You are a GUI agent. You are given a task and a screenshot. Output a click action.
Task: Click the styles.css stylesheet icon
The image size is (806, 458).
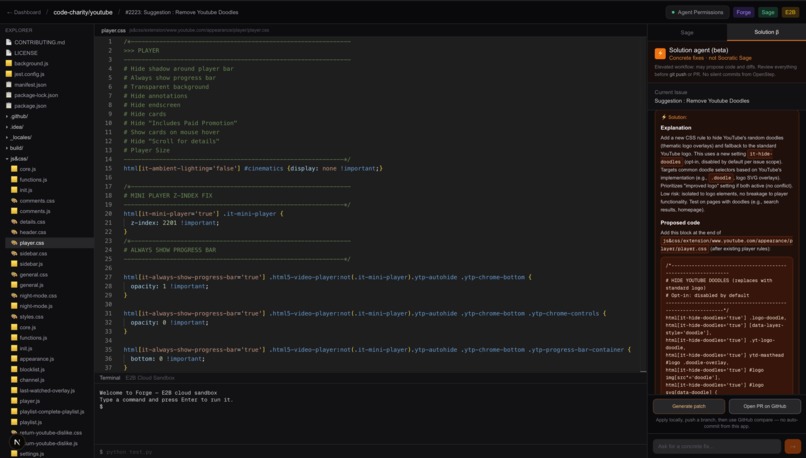14,317
